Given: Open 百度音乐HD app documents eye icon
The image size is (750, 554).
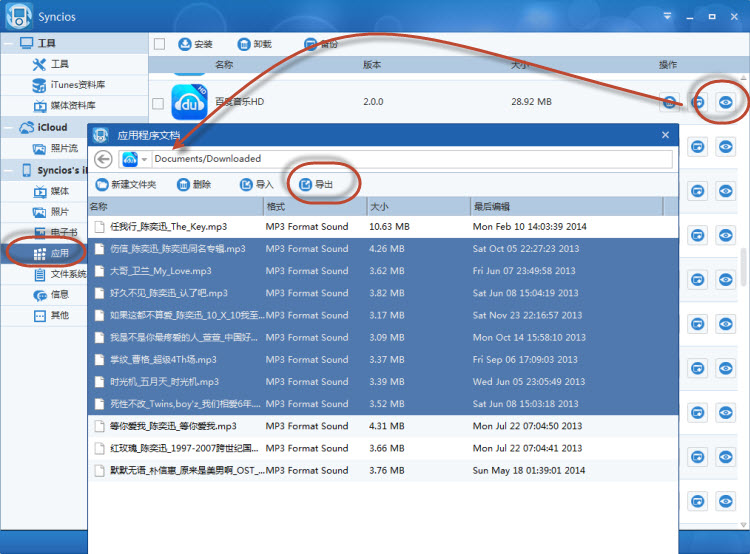Looking at the screenshot, I should tap(726, 102).
